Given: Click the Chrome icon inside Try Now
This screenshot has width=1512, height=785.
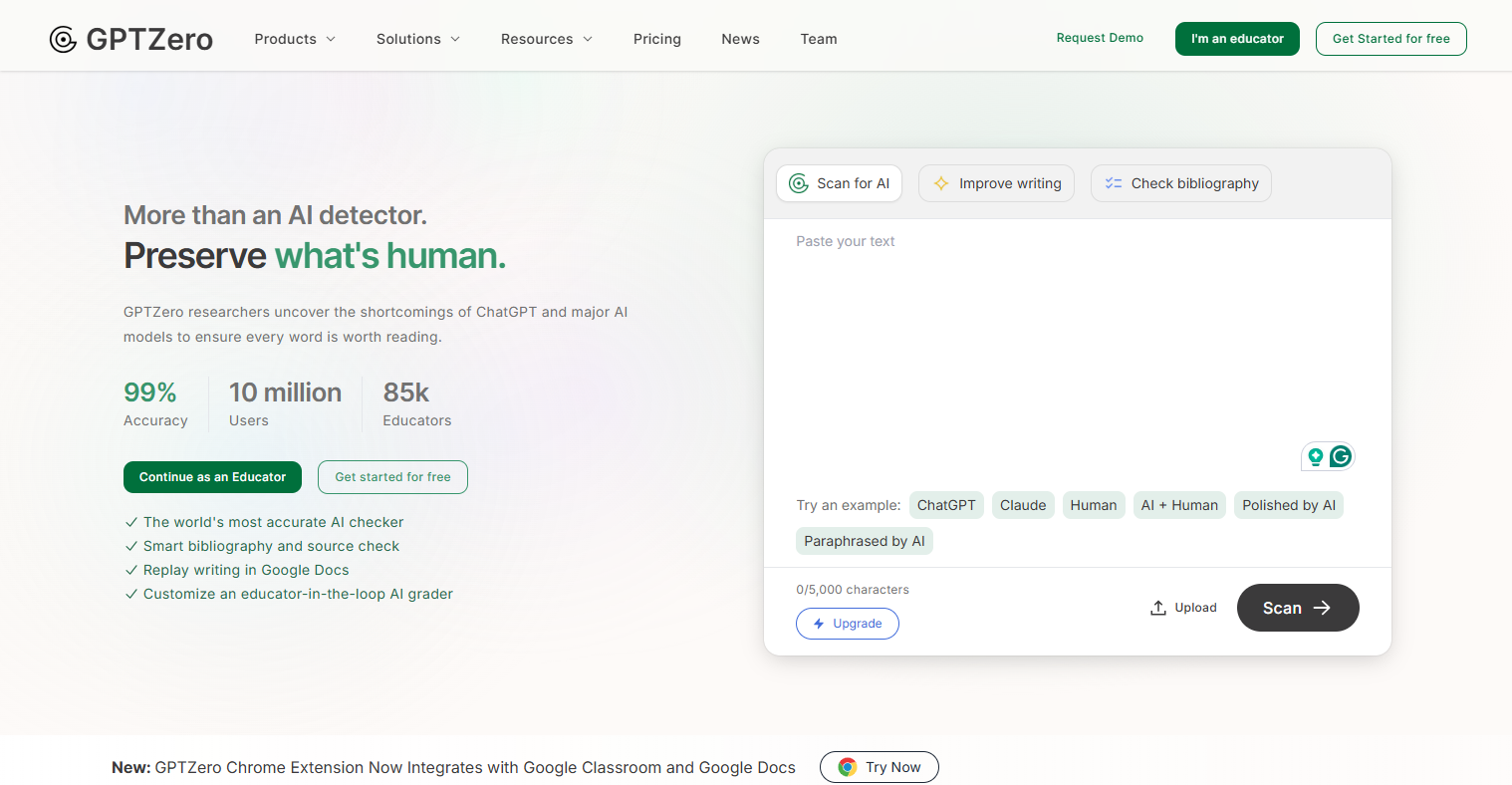Looking at the screenshot, I should [x=848, y=767].
